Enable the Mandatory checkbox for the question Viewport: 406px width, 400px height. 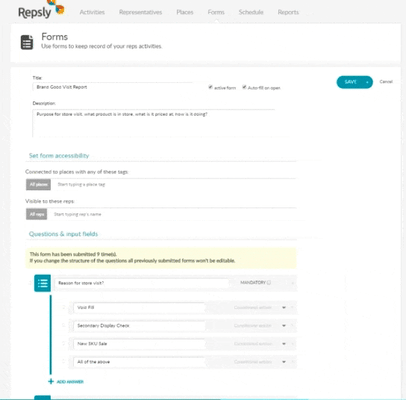pyautogui.click(x=269, y=283)
